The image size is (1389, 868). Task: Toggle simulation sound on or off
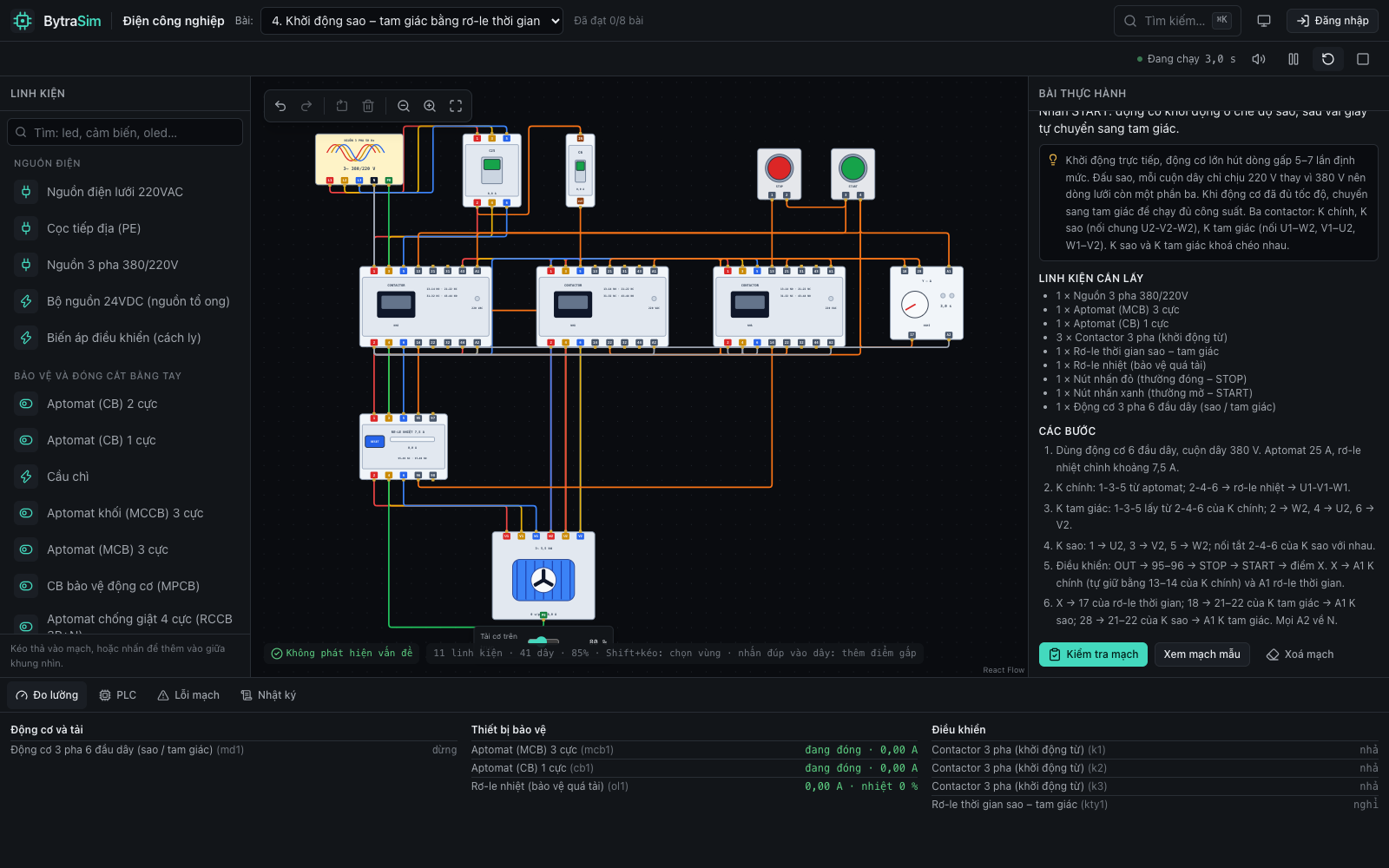[x=1259, y=59]
